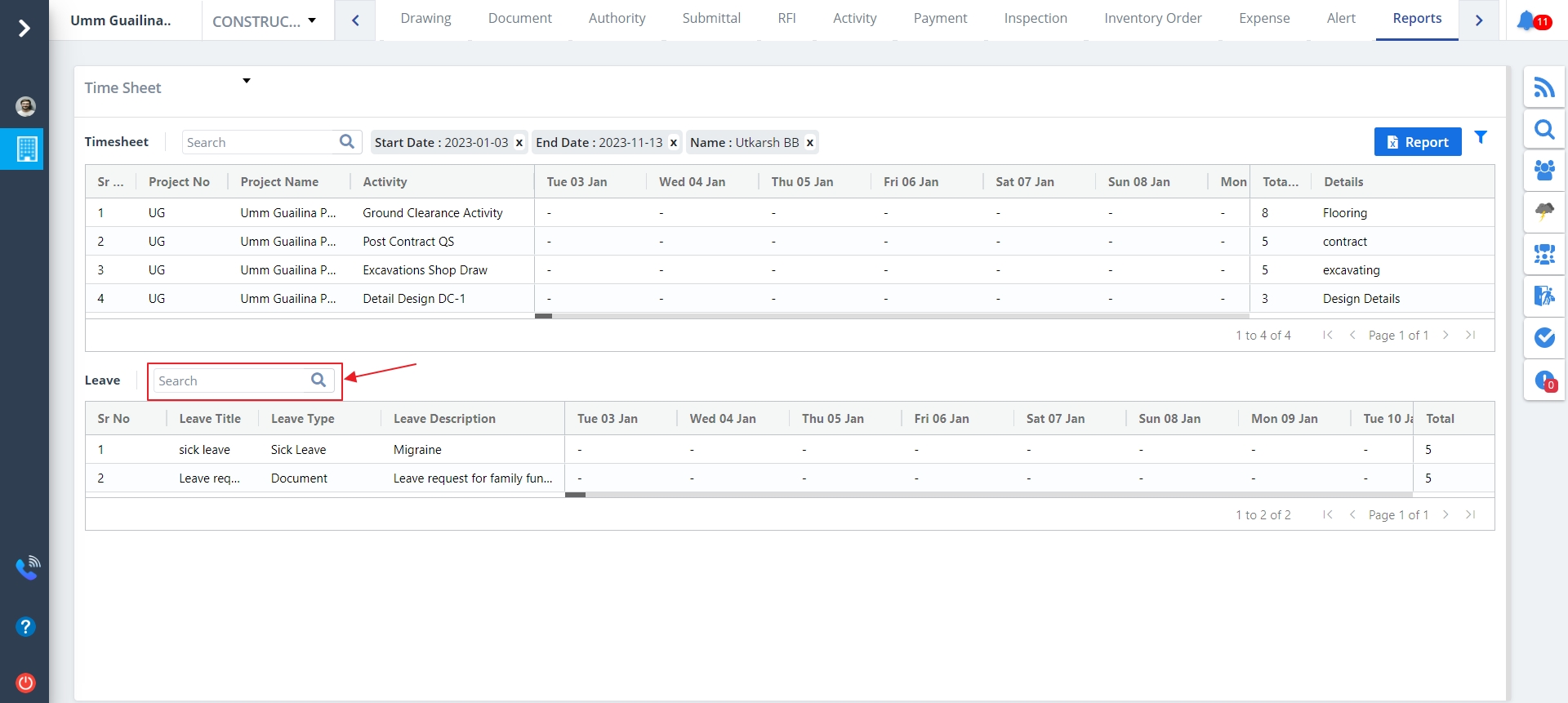Expand the Time Sheet report dropdown
Image resolution: width=1568 pixels, height=703 pixels.
pos(246,81)
